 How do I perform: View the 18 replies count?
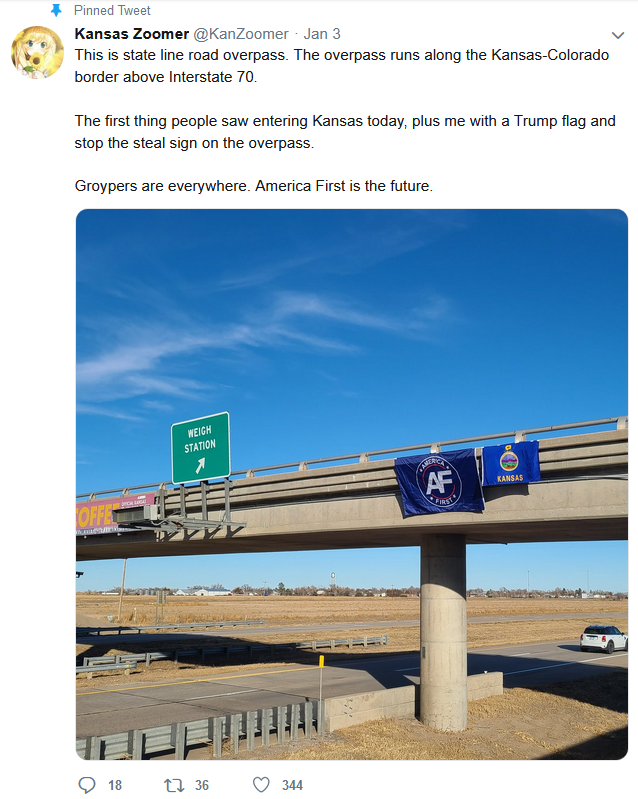coord(115,785)
